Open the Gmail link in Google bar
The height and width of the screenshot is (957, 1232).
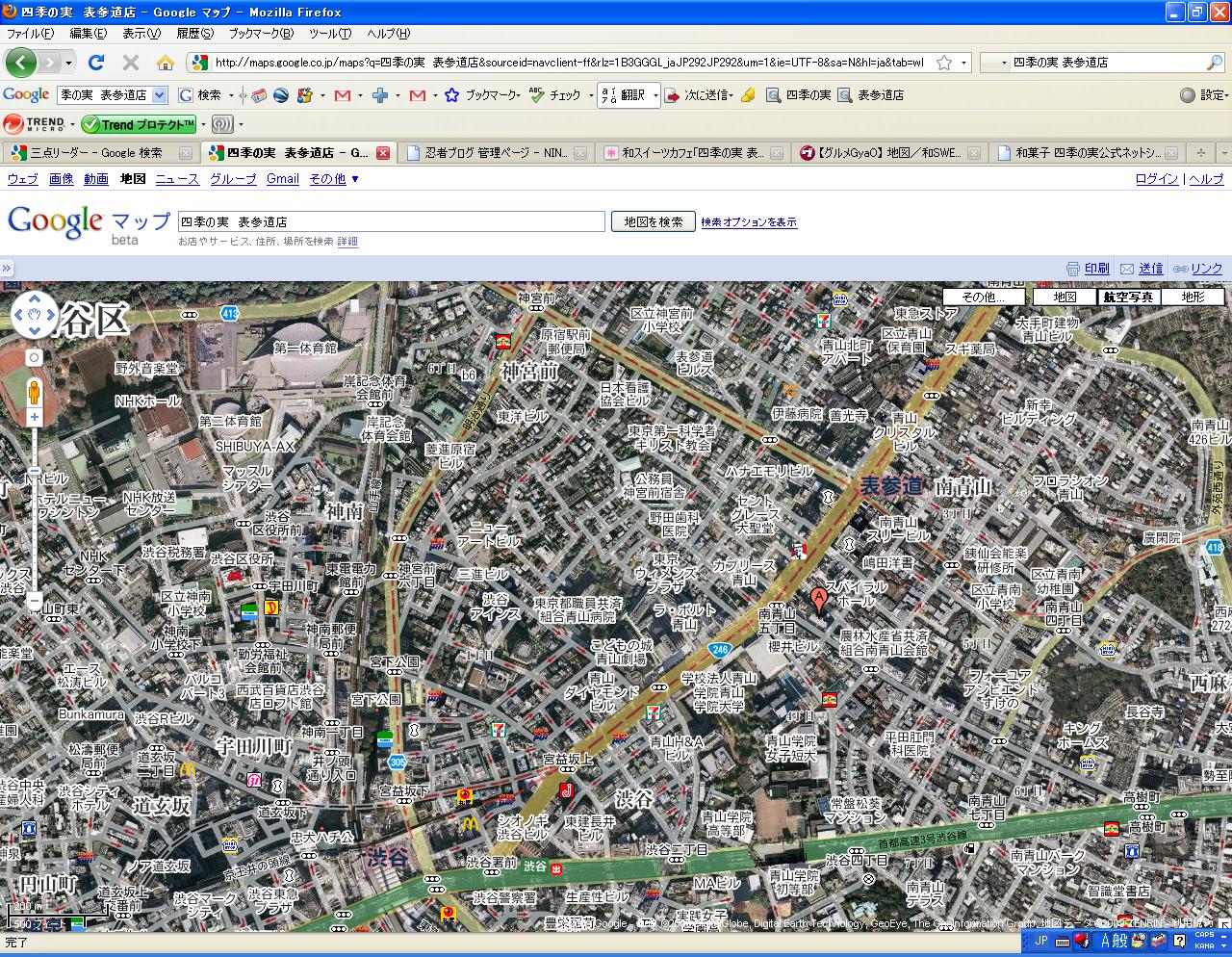(283, 179)
